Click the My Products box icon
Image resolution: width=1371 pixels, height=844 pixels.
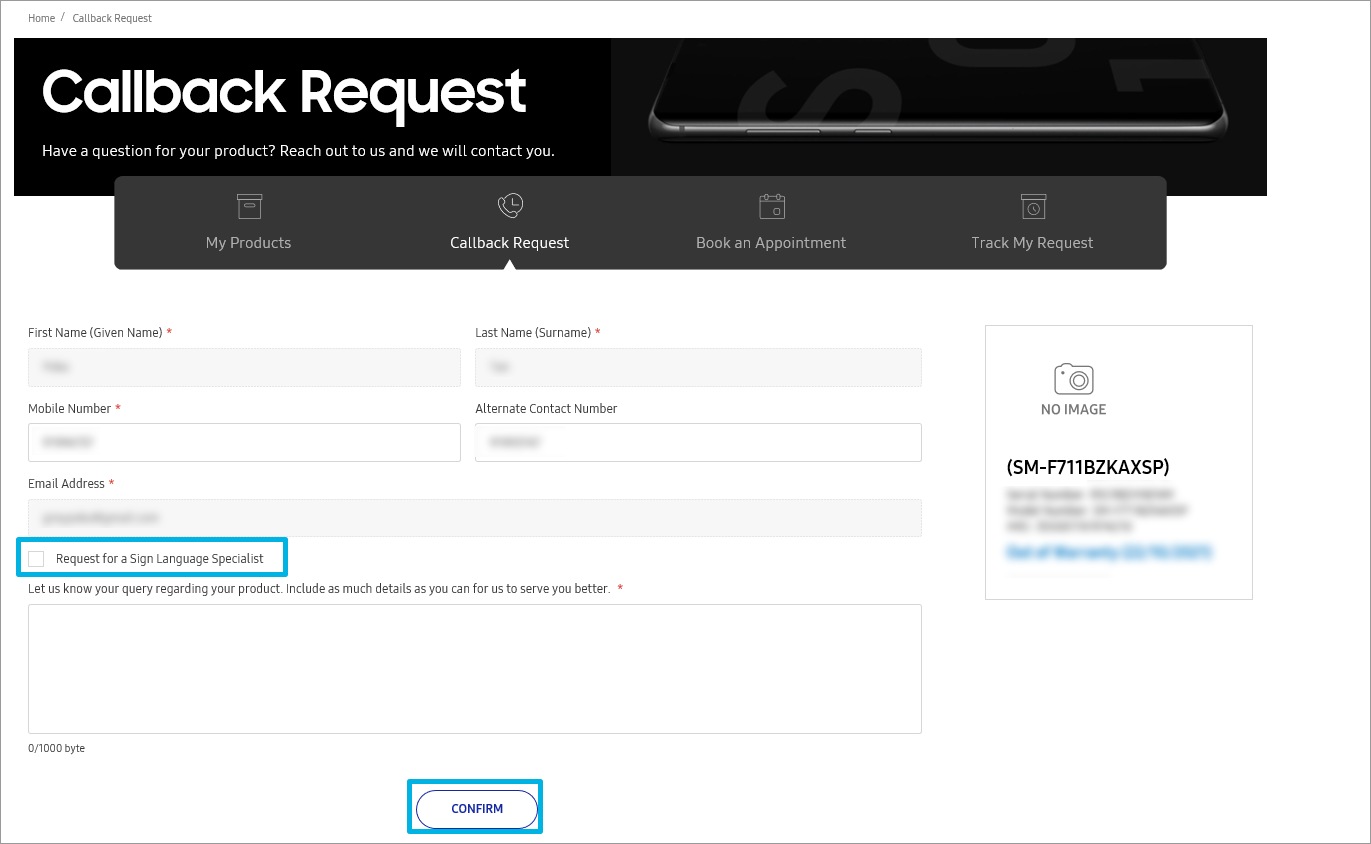[x=248, y=207]
